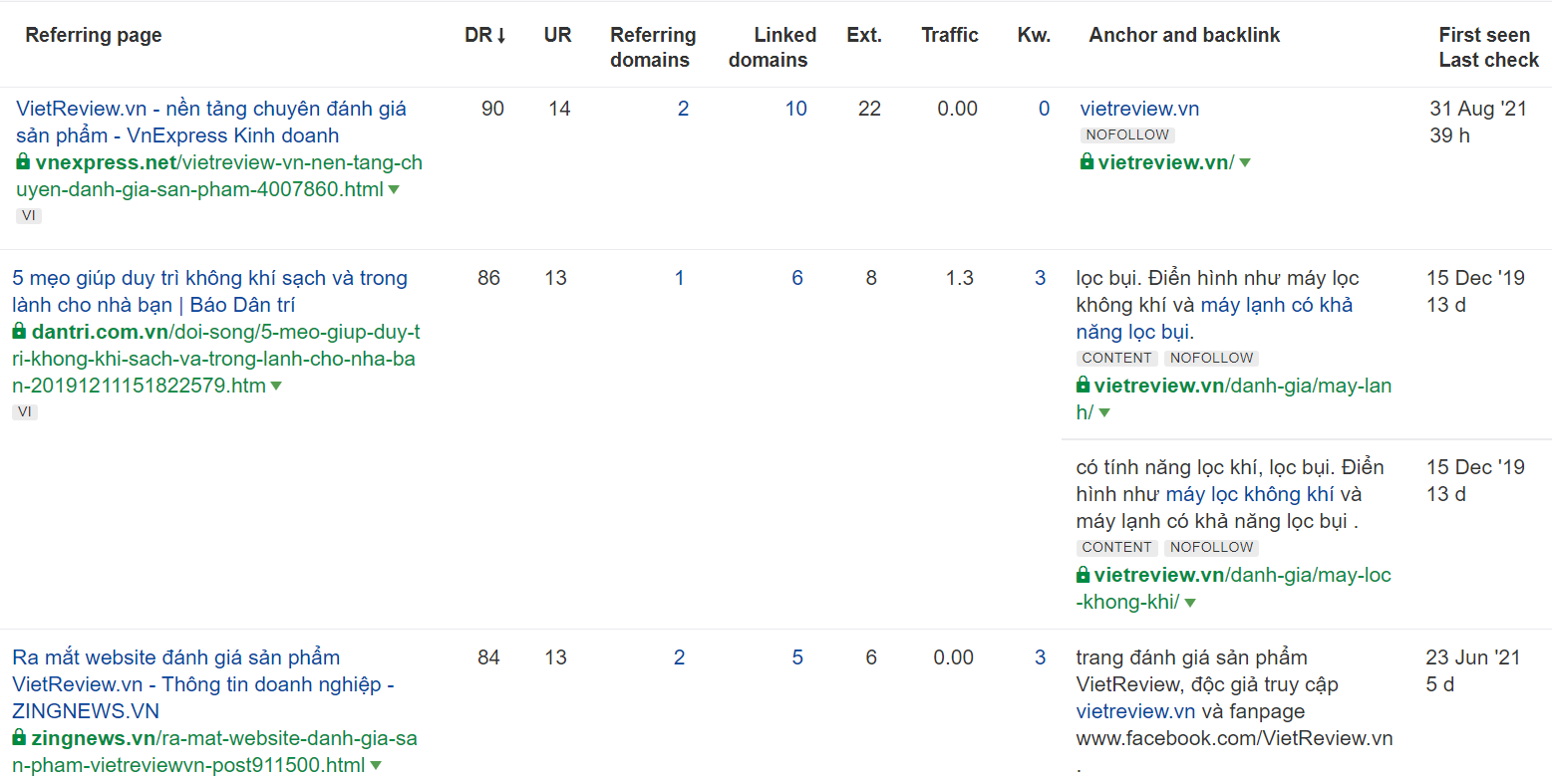Click lock icon beside vietreview.vn/danh-gia/may-loc-khong-khi/ backlink
The image size is (1552, 784).
click(1084, 574)
